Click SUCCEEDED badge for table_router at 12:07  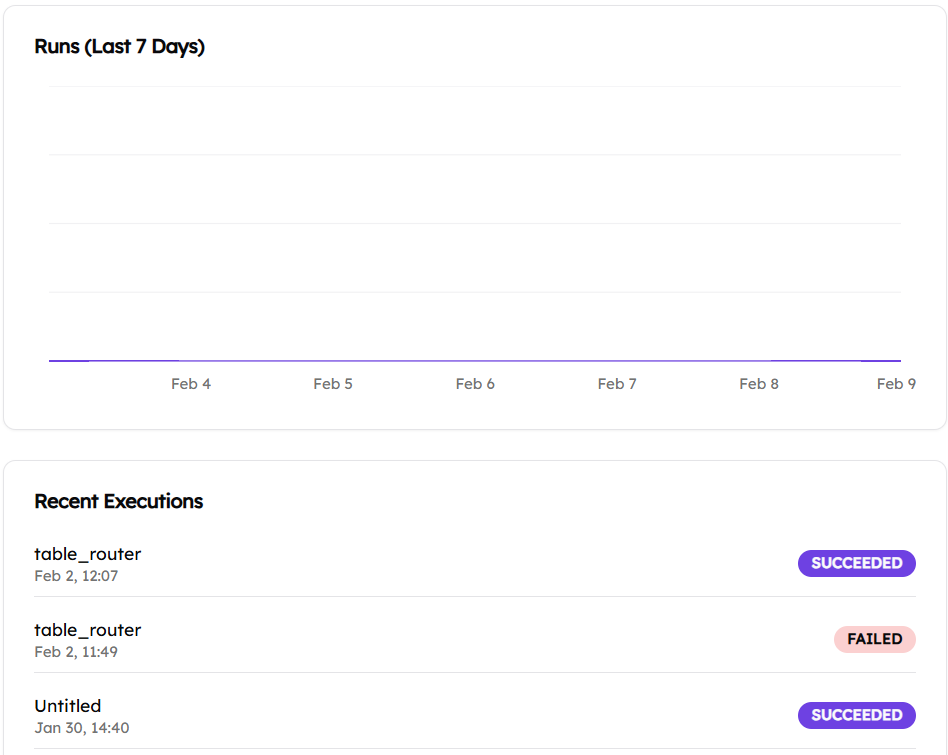click(x=856, y=563)
